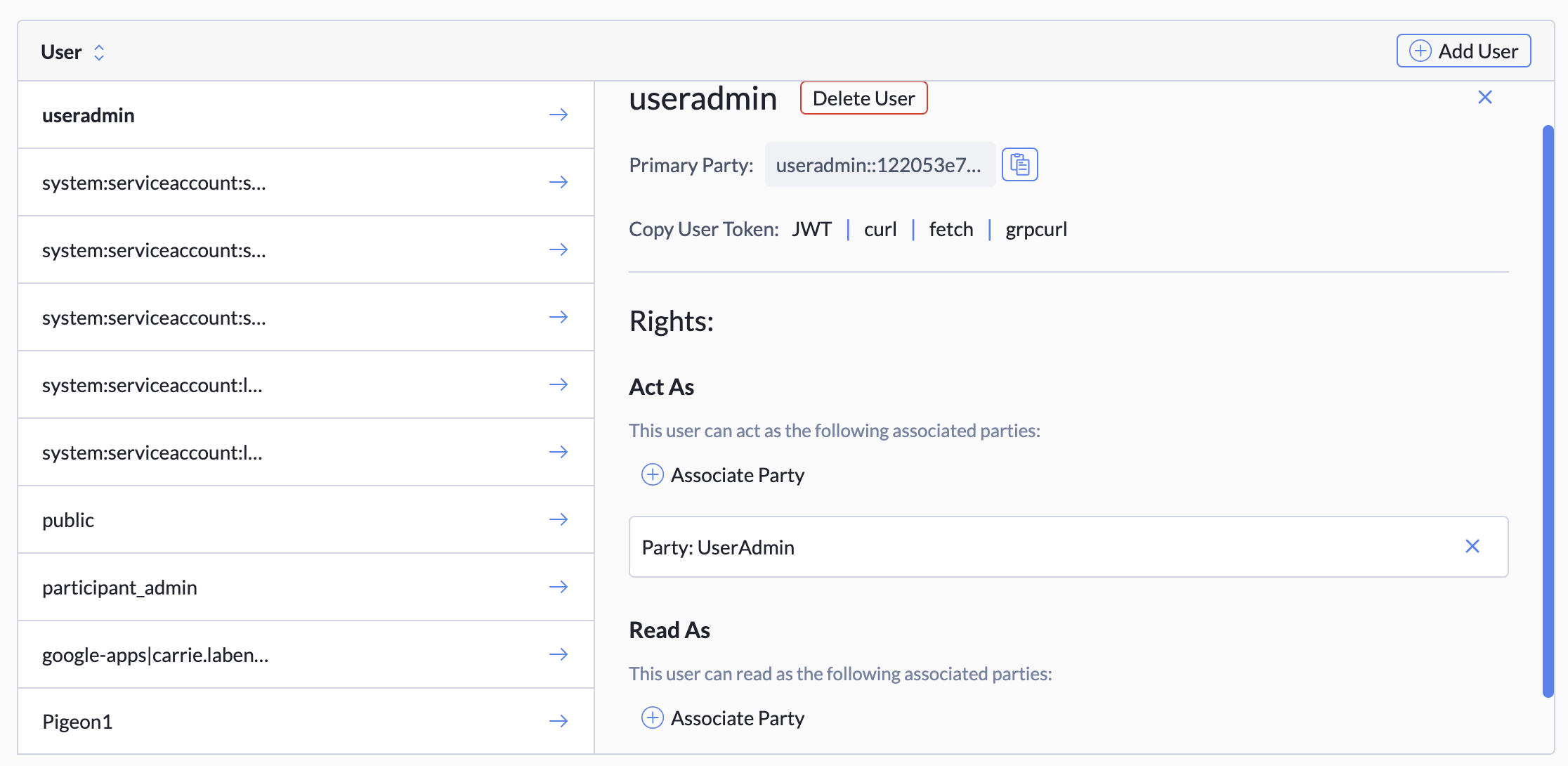Viewport: 1568px width, 766px height.
Task: Open useradmin details via its arrow icon
Action: click(x=558, y=115)
